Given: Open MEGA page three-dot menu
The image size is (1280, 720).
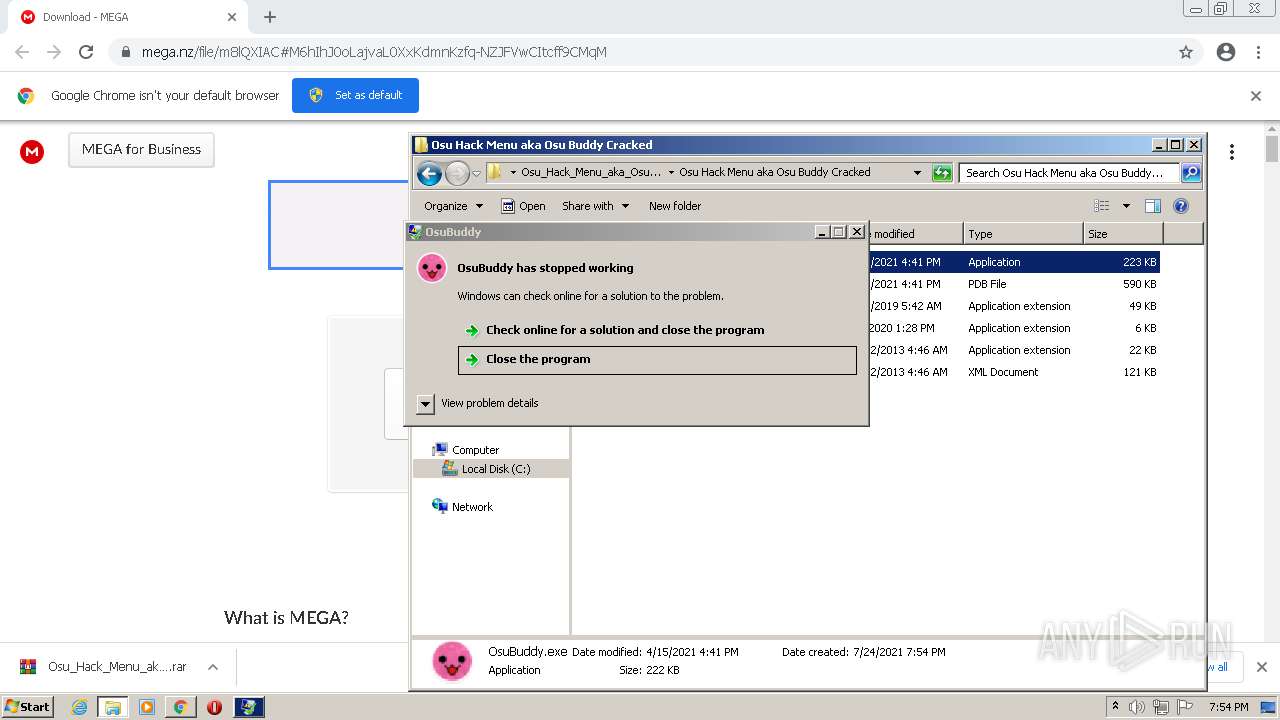Looking at the screenshot, I should [1232, 152].
